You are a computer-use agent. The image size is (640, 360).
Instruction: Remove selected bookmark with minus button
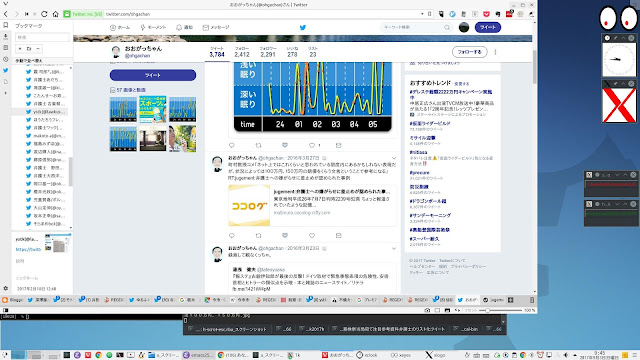(x=38, y=49)
